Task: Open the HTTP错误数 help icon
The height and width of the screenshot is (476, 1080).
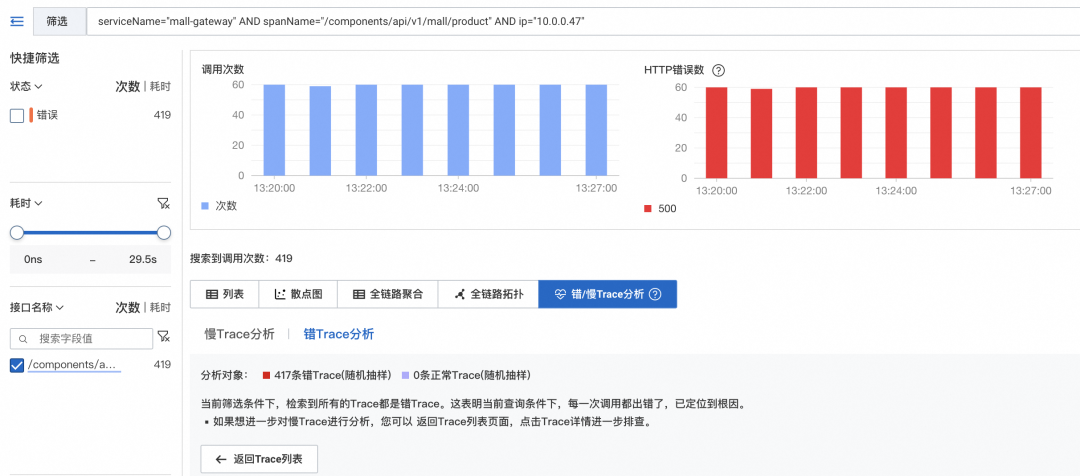Action: [718, 70]
